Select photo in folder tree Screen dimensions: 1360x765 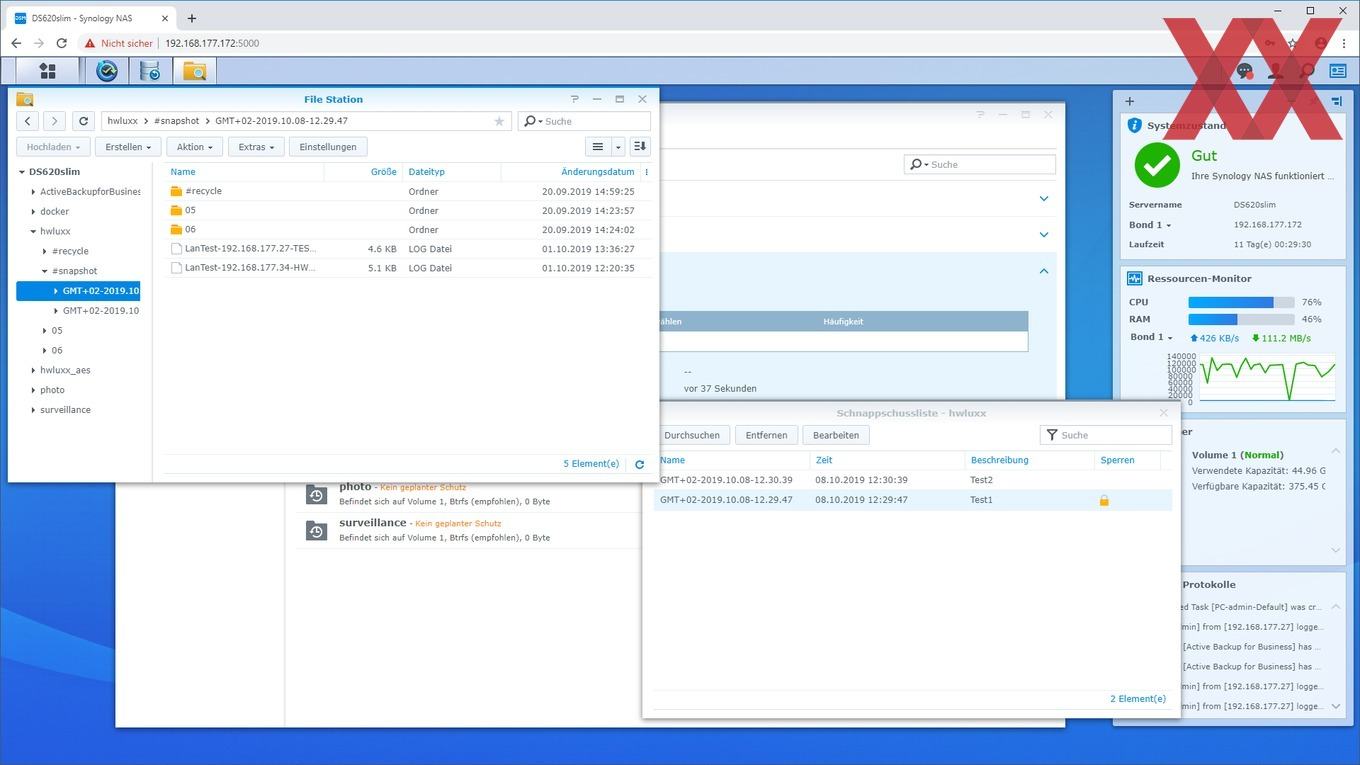click(x=52, y=390)
